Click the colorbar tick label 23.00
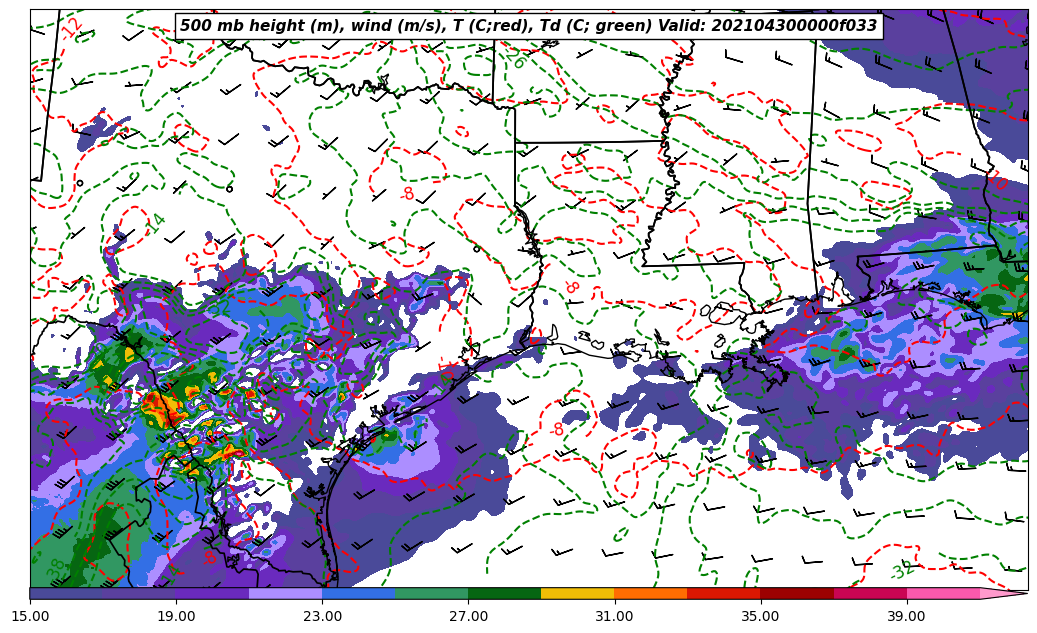Screen dimensions: 1037x633 coord(322,616)
